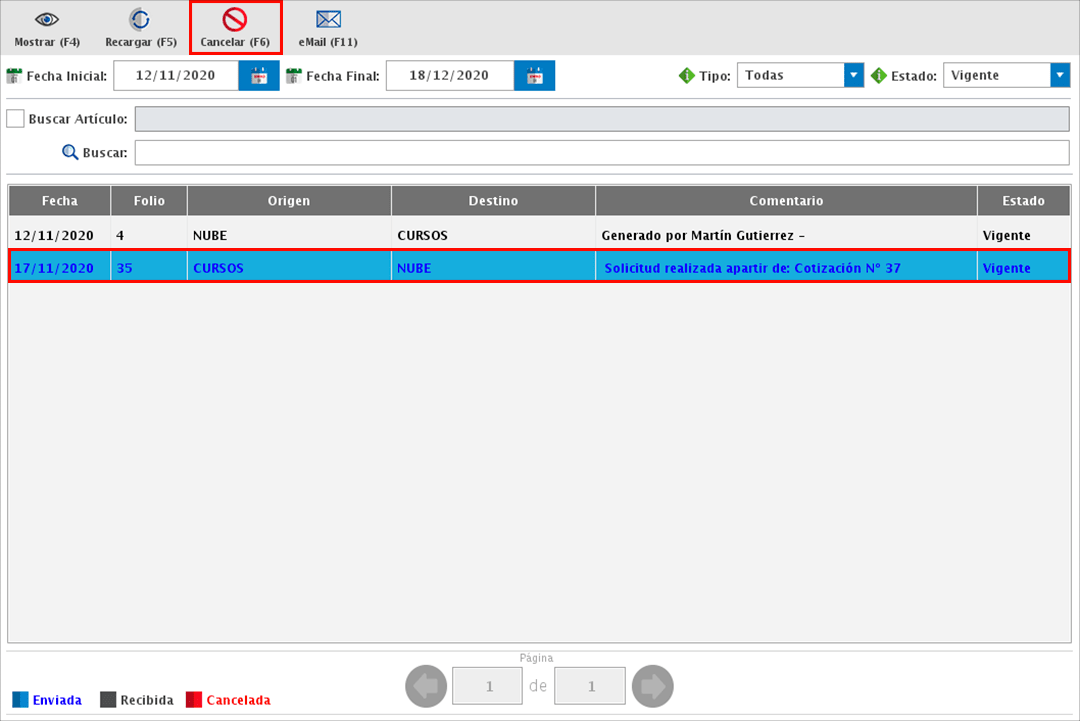The image size is (1080, 721).
Task: Open the Fecha Final calendar picker
Action: point(534,76)
